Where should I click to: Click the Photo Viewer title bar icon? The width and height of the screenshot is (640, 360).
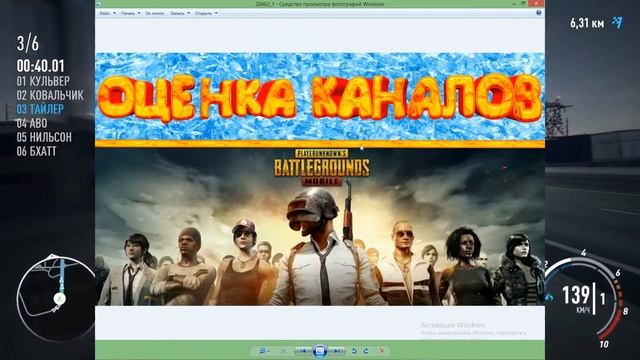[99, 4]
